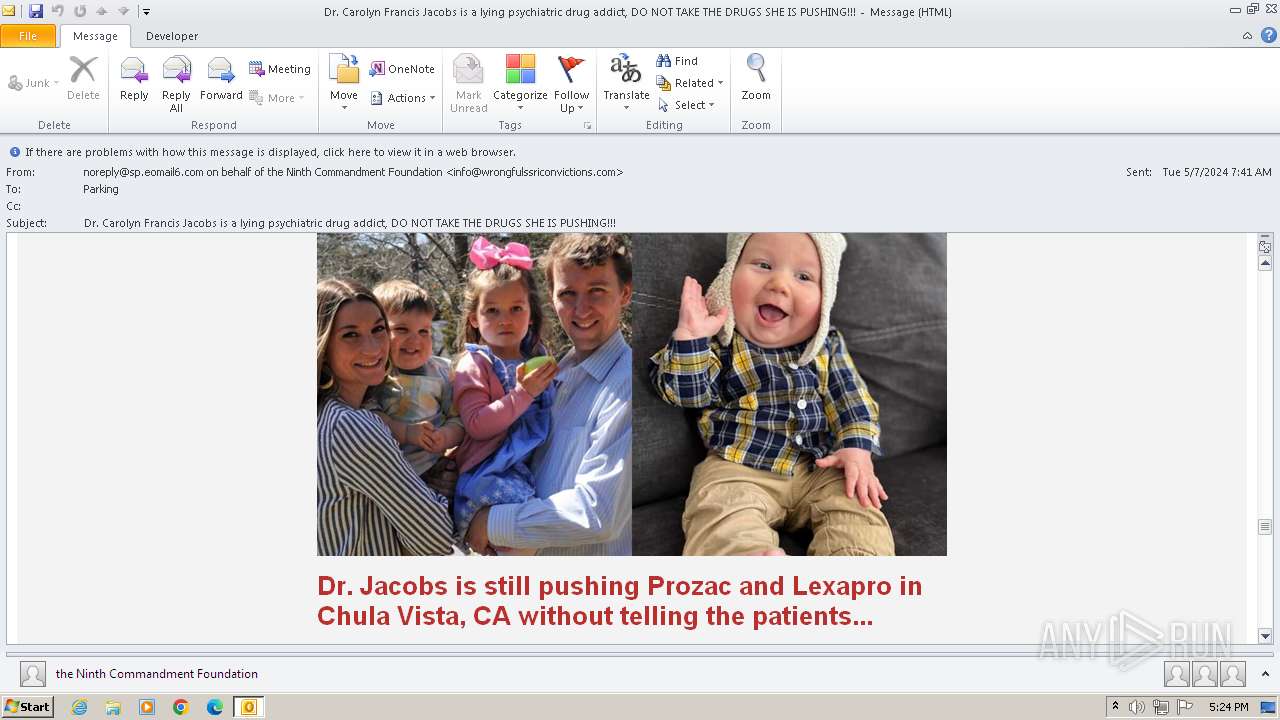The height and width of the screenshot is (720, 1280).
Task: Click the red Dr. Jacobs headline text
Action: [619, 600]
